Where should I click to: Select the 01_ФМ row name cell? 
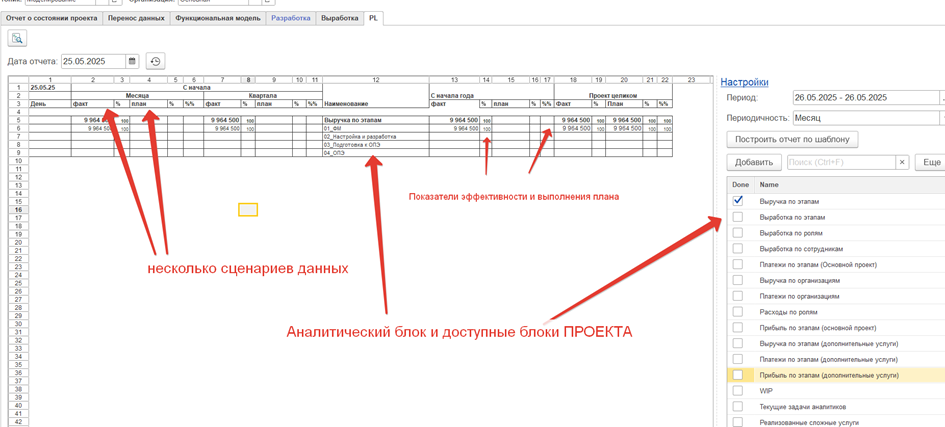[x=376, y=129]
